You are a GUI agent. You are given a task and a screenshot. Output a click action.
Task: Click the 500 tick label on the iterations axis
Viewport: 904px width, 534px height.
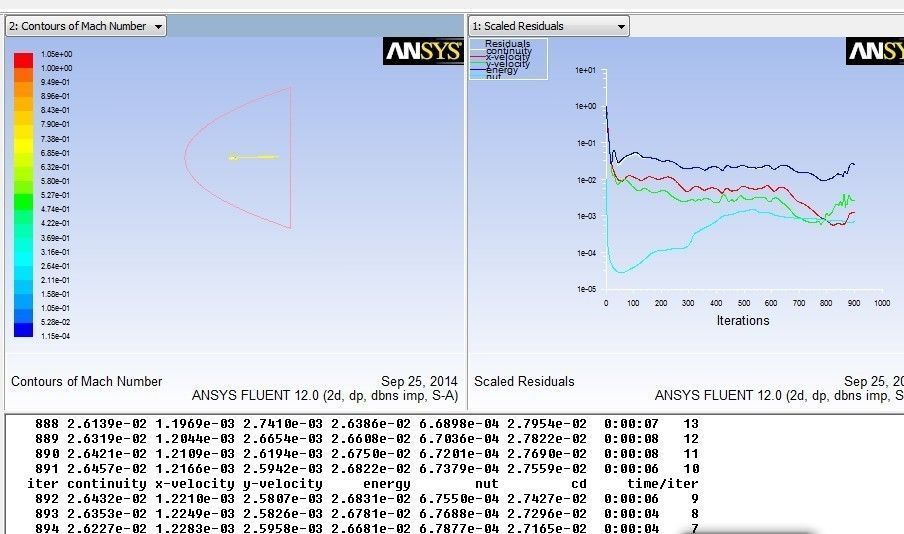click(744, 303)
